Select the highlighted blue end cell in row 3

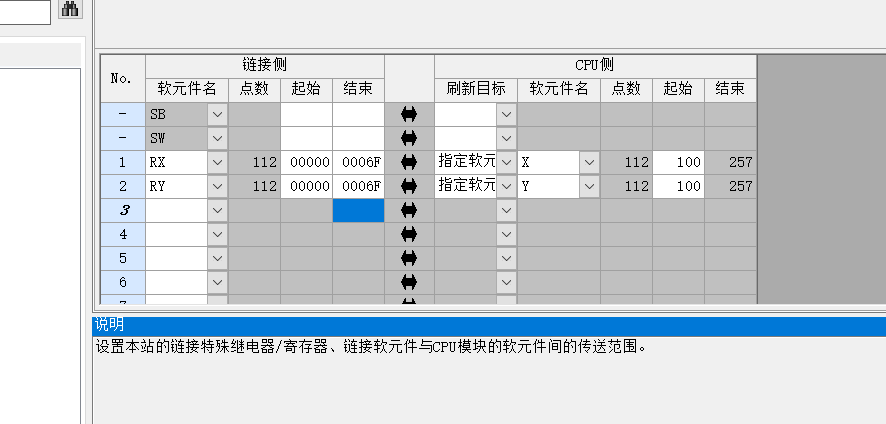click(x=358, y=210)
